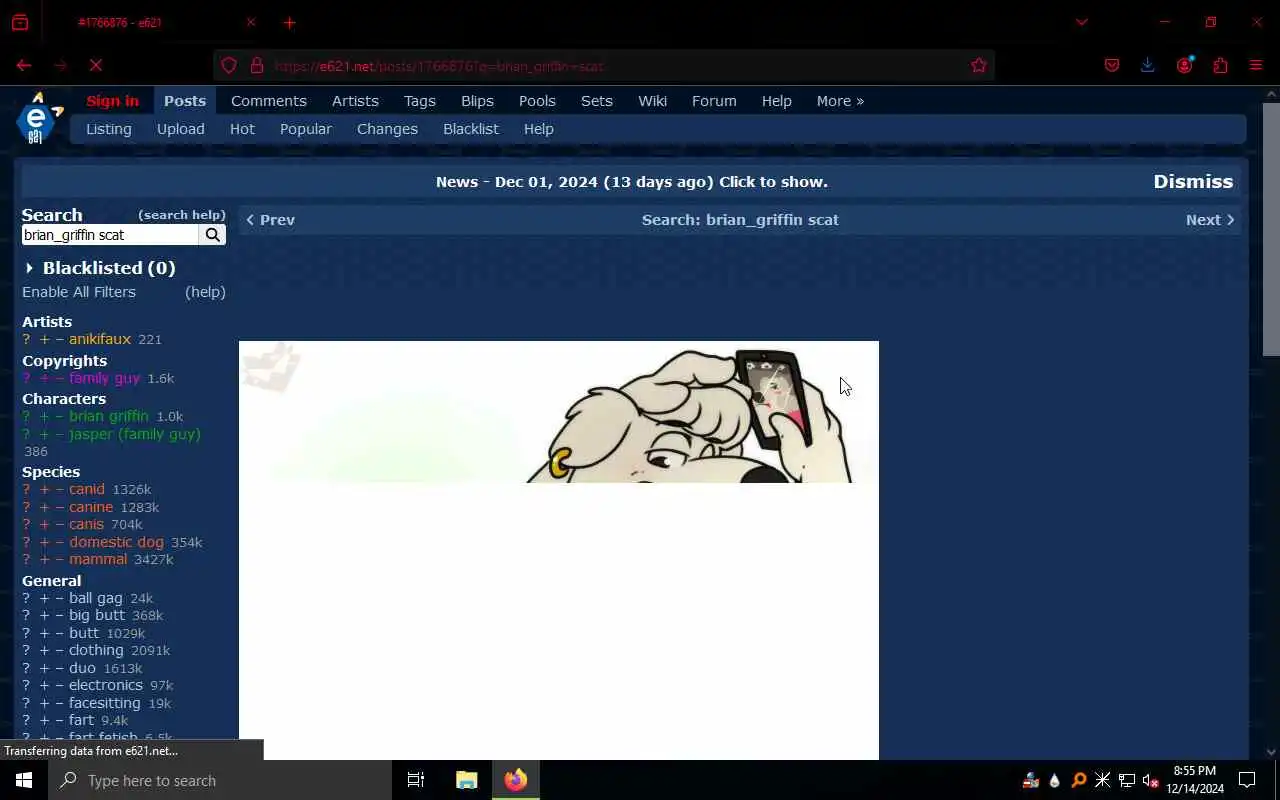The width and height of the screenshot is (1280, 800).
Task: Stop page loading with the X button
Action: [96, 65]
